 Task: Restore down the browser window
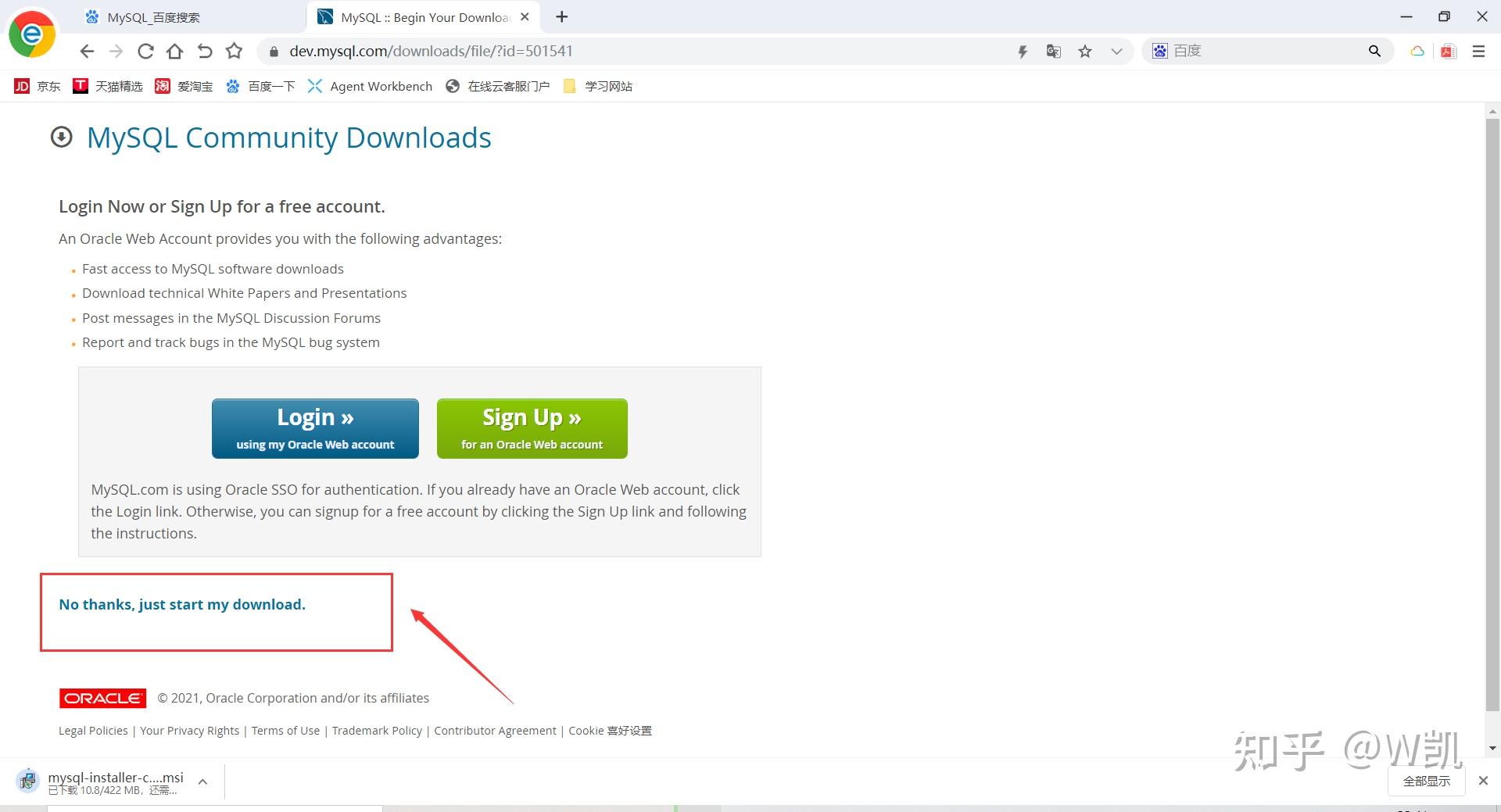[1444, 16]
